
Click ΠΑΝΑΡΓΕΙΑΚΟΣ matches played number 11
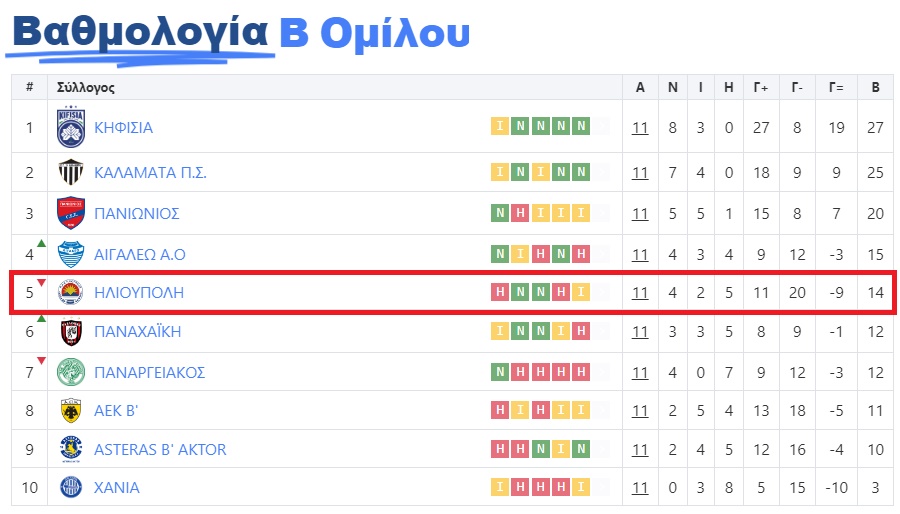pos(640,372)
